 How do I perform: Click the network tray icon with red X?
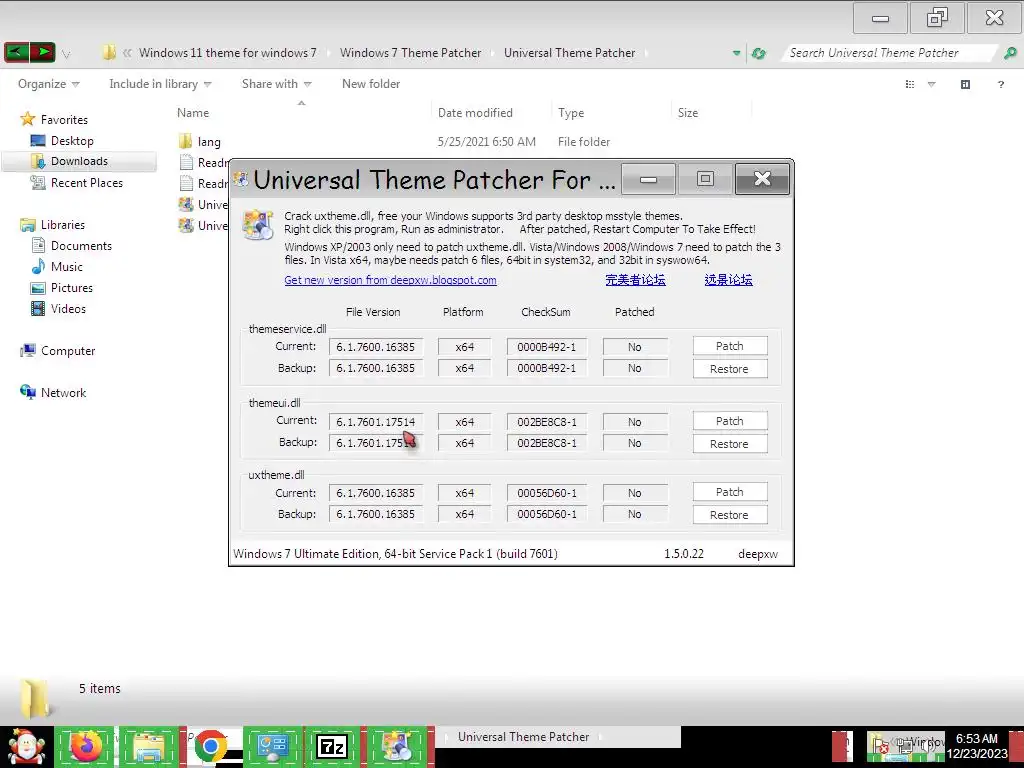[x=880, y=745]
